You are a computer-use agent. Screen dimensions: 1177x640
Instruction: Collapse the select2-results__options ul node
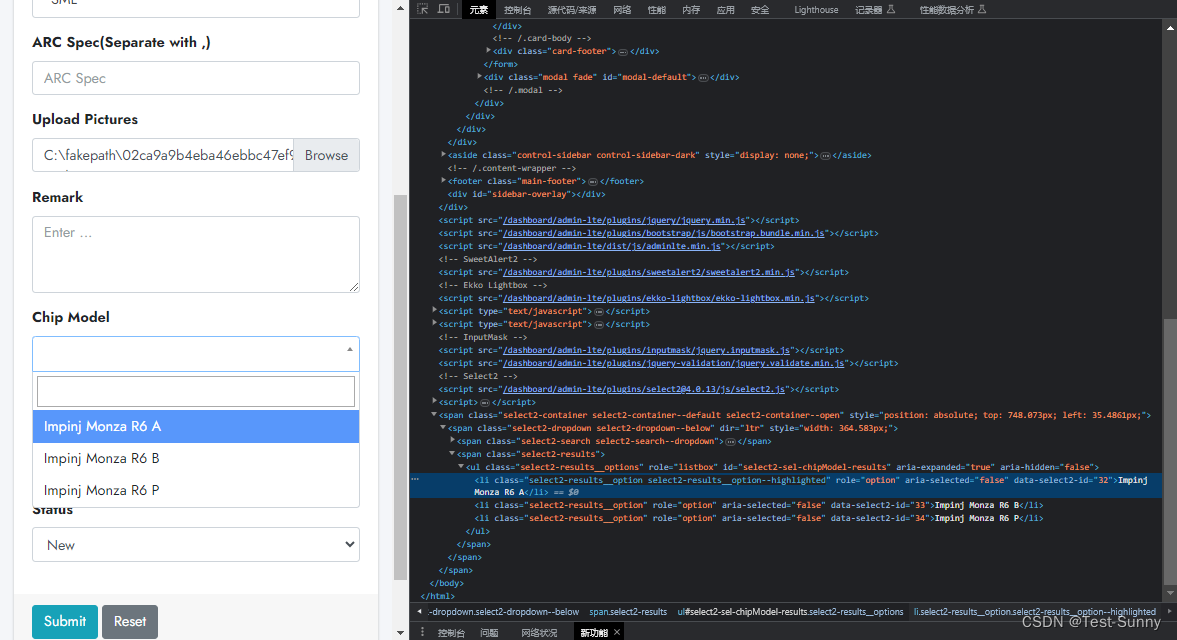click(x=461, y=467)
